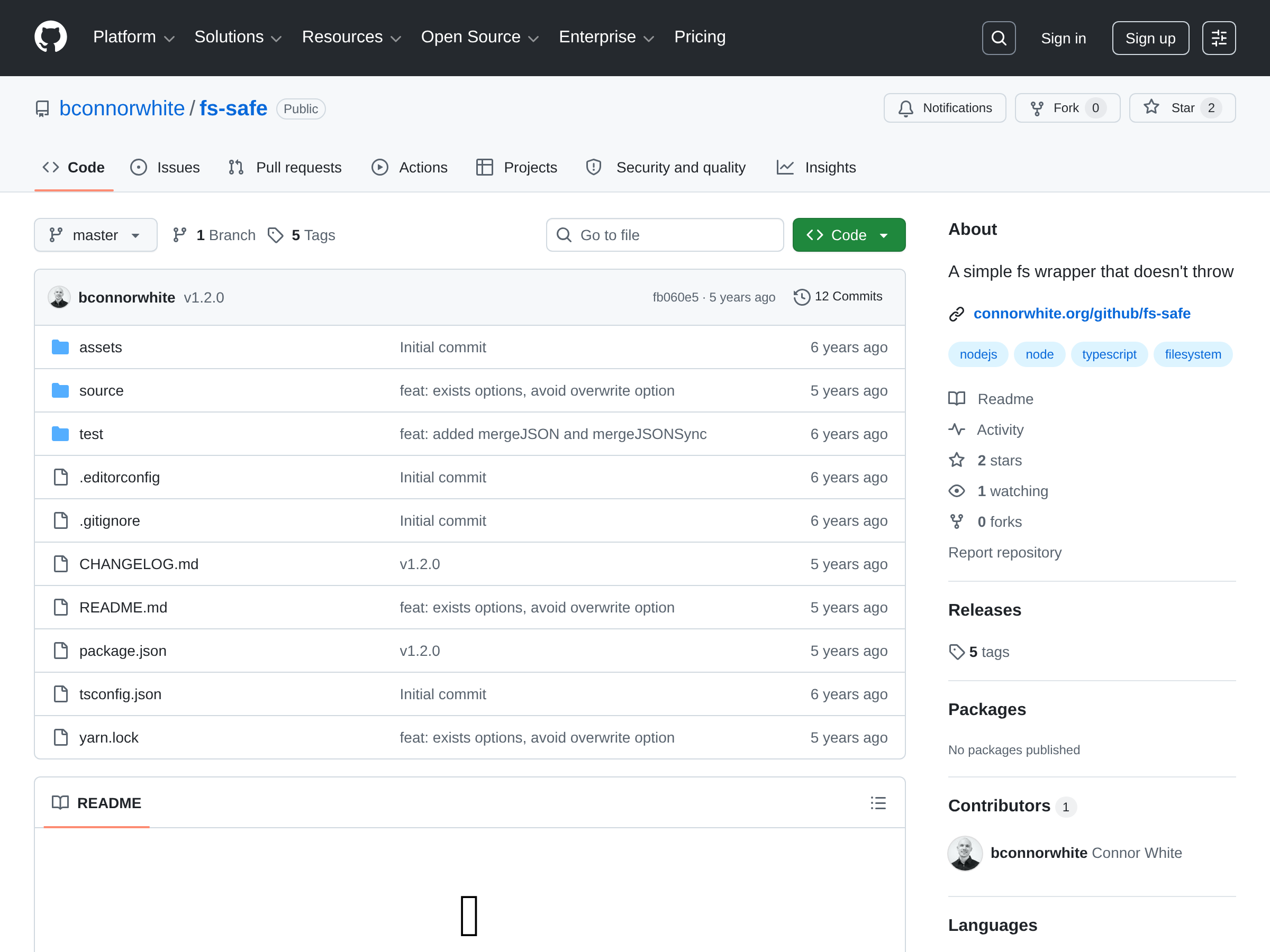
Task: Open the 12 Commits history link
Action: point(838,297)
